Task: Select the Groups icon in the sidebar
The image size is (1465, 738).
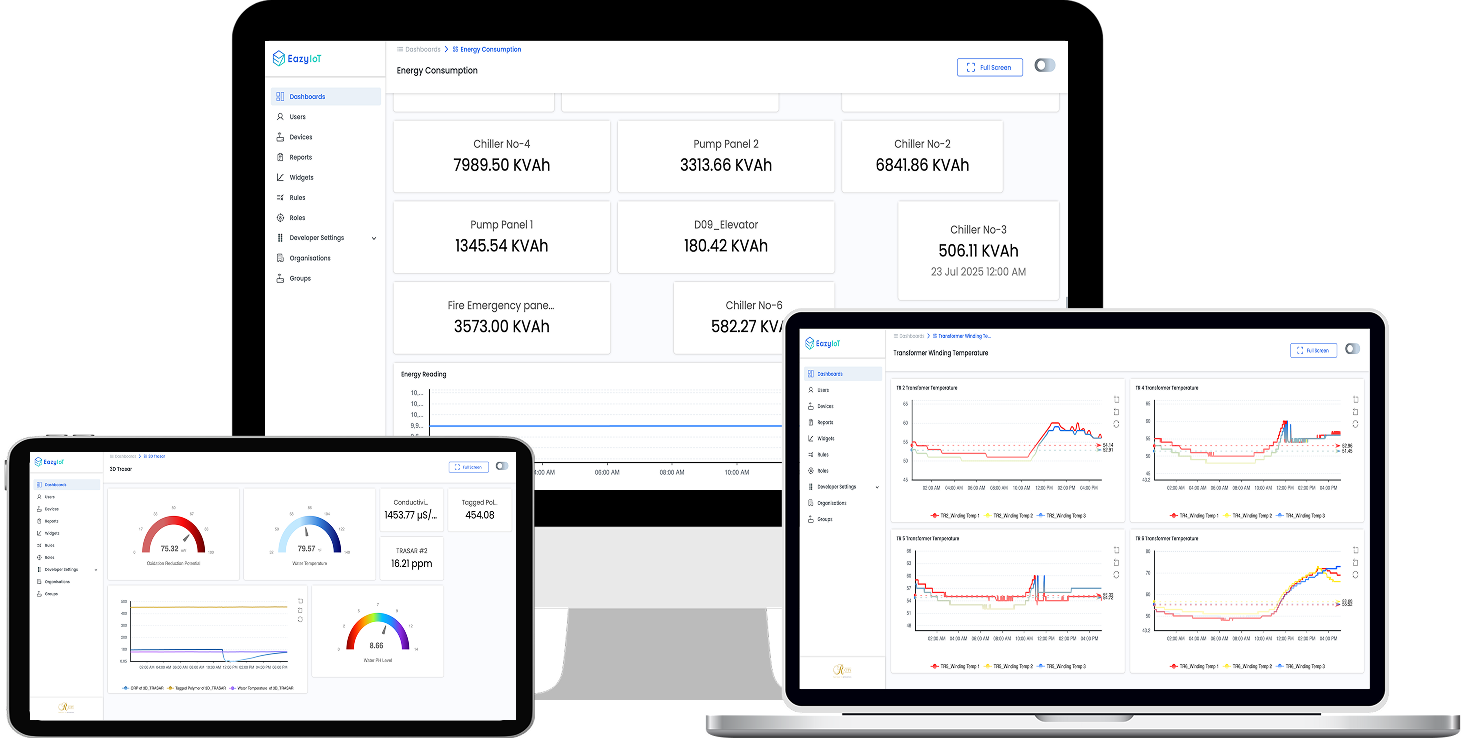Action: point(280,277)
